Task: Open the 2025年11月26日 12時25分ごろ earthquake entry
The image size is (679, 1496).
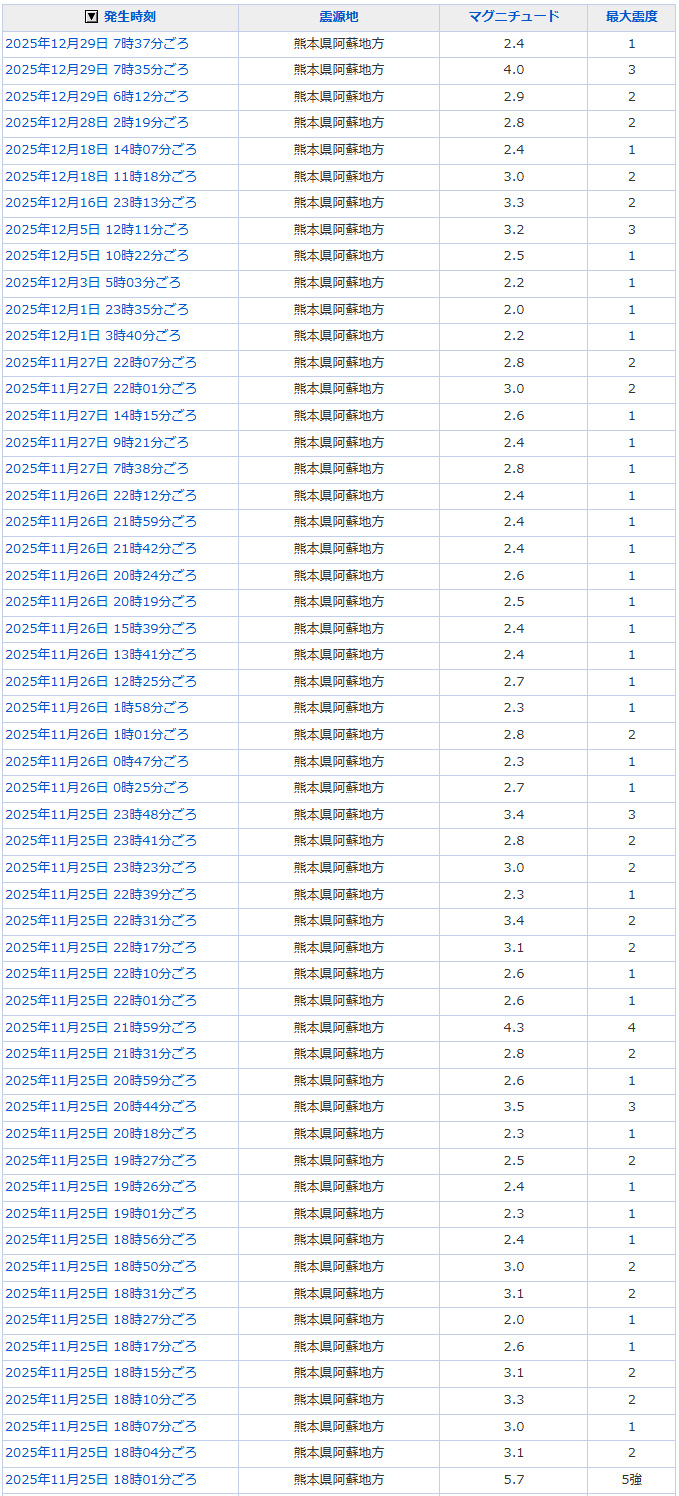Action: pos(100,681)
